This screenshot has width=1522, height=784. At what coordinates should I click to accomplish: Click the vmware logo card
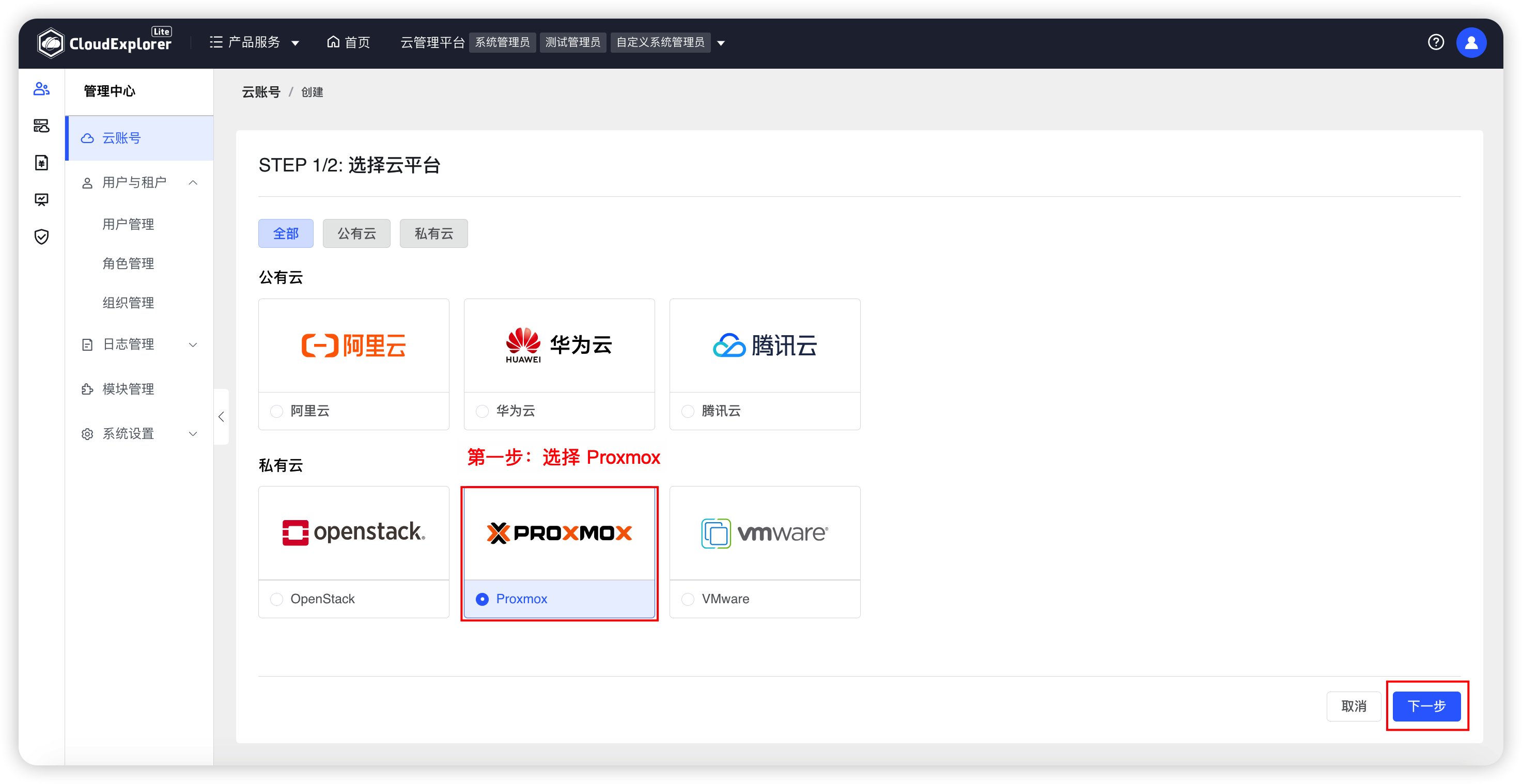[765, 533]
